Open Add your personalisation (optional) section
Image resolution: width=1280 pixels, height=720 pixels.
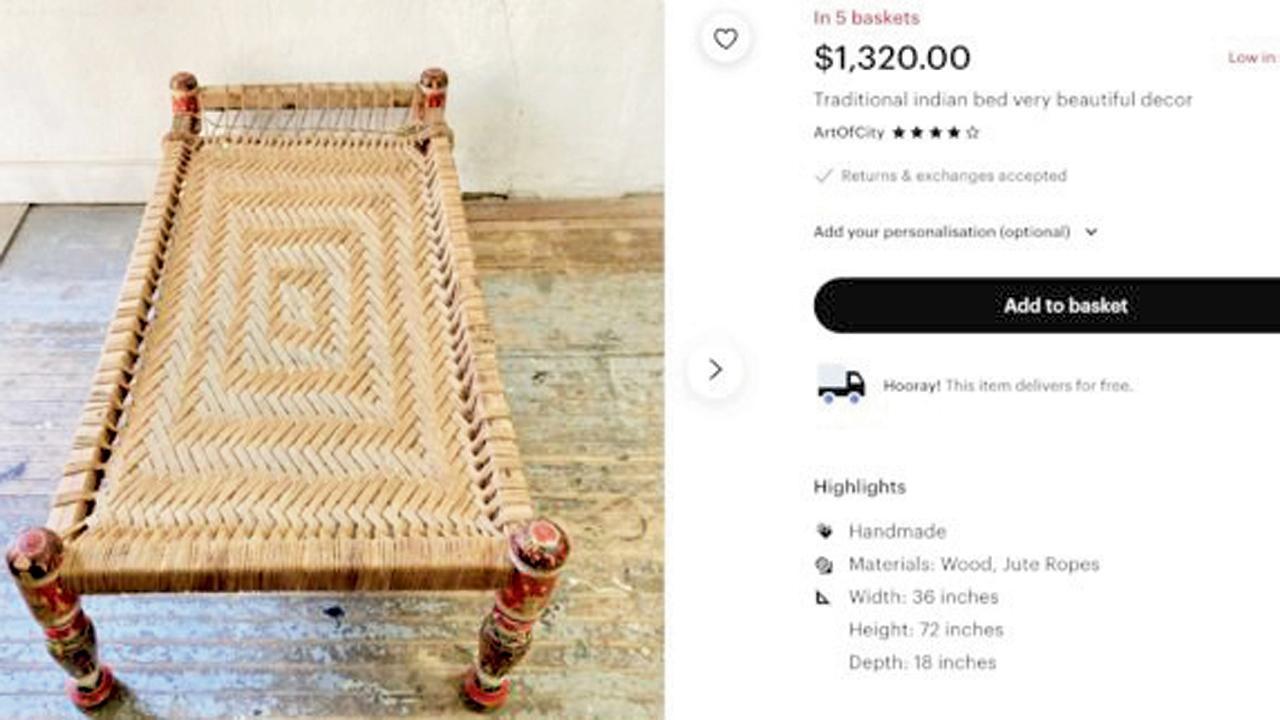[941, 232]
